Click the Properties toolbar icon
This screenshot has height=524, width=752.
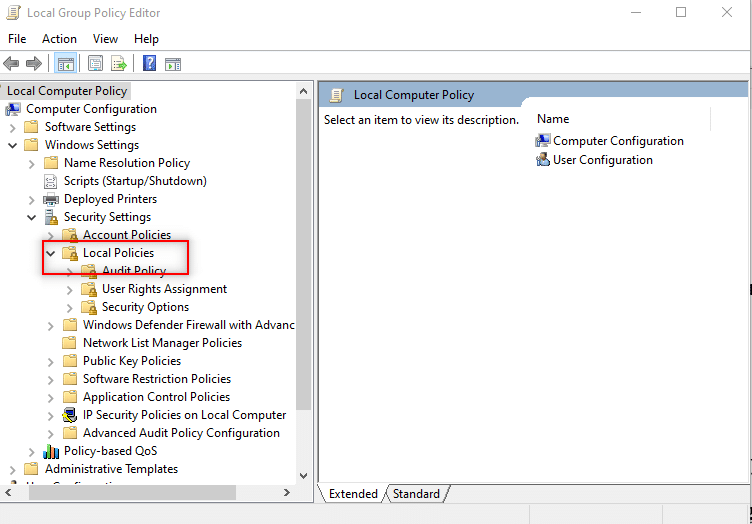[95, 63]
